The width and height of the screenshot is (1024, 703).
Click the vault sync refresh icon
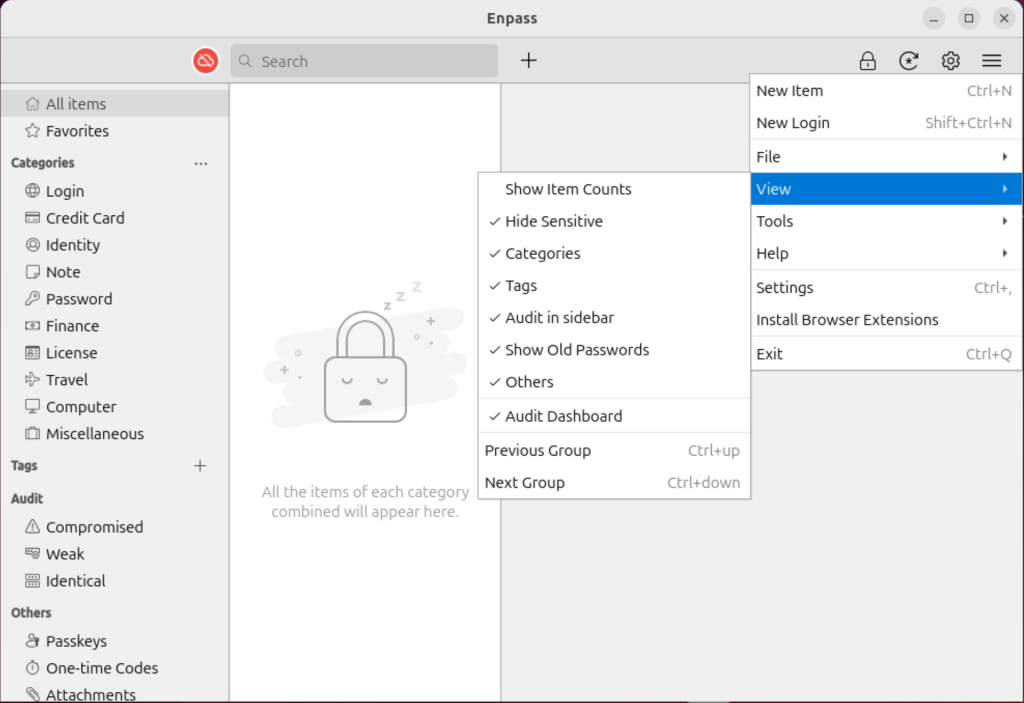pos(908,60)
